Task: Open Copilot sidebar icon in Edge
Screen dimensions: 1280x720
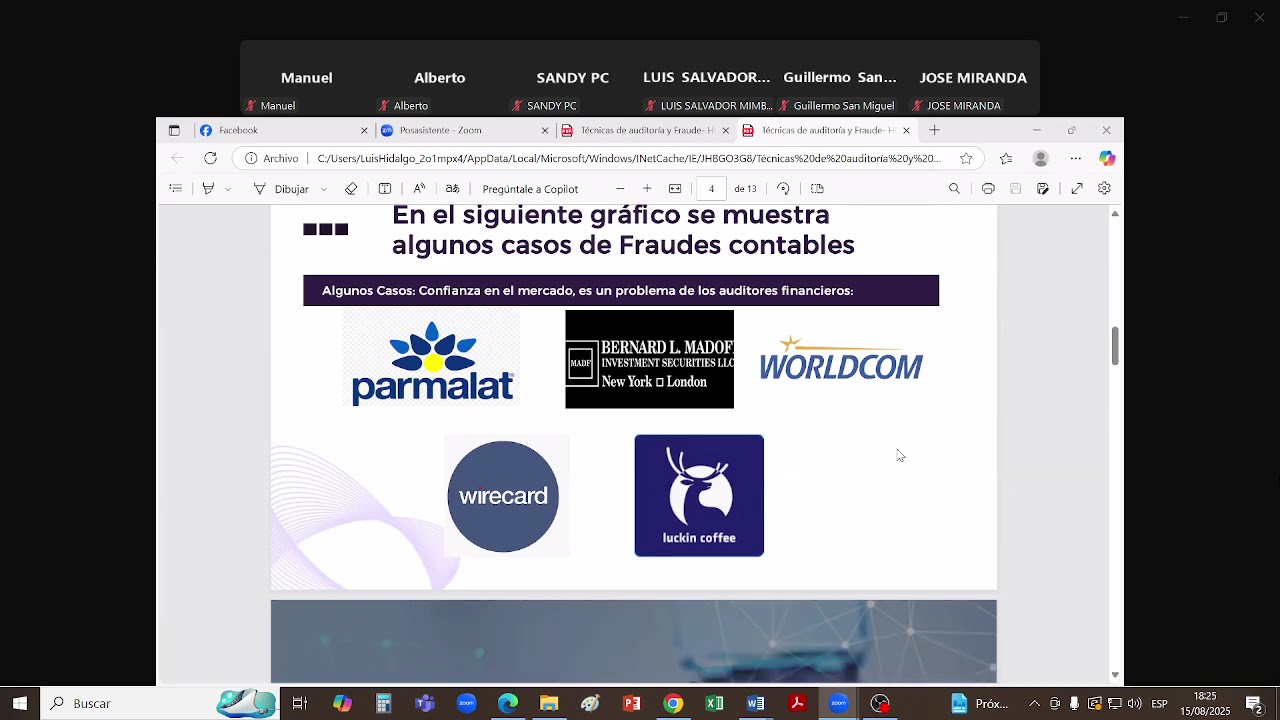Action: click(x=1106, y=158)
